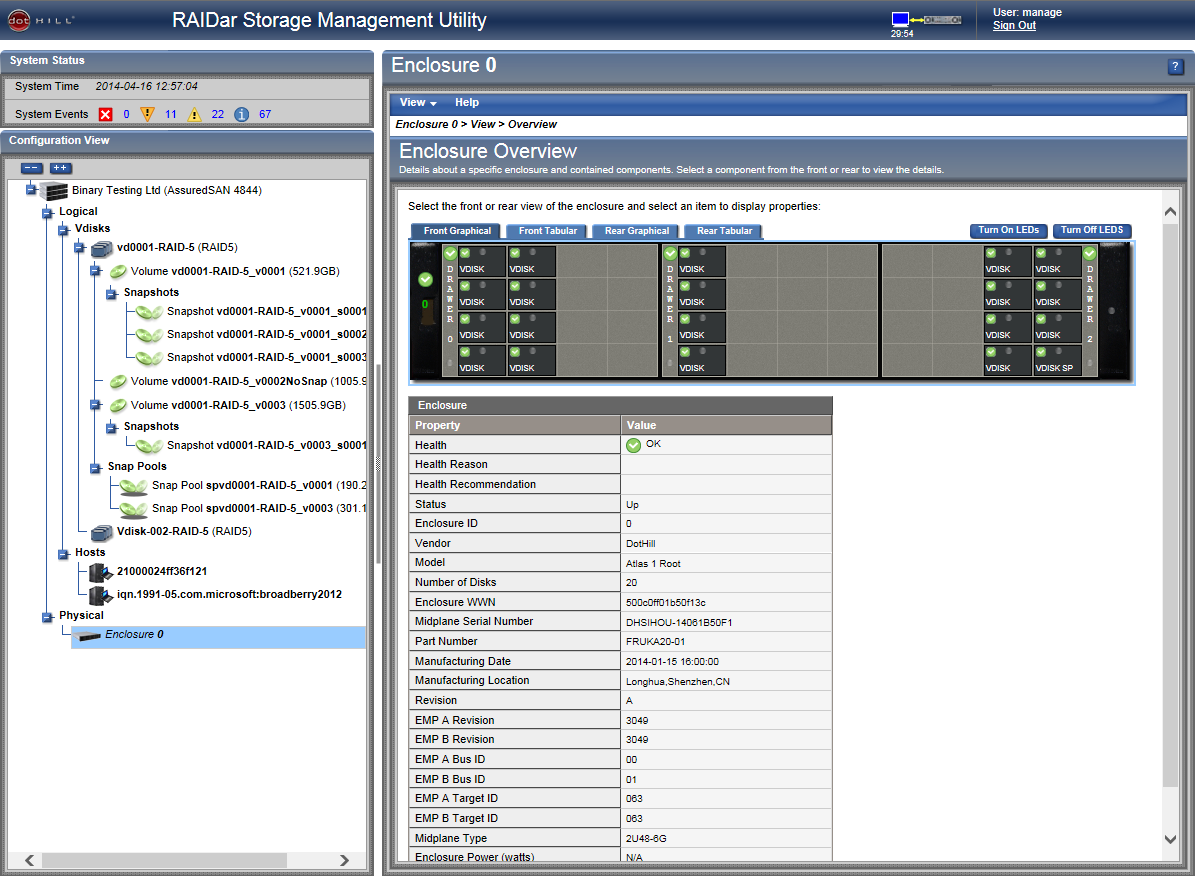Click the yellow warning events icon

click(x=194, y=114)
